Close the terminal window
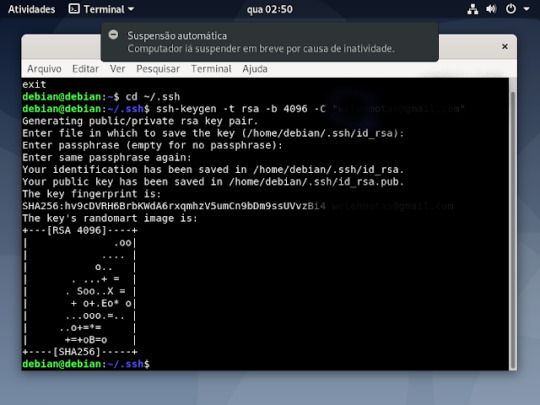This screenshot has height=405, width=540. 505,46
